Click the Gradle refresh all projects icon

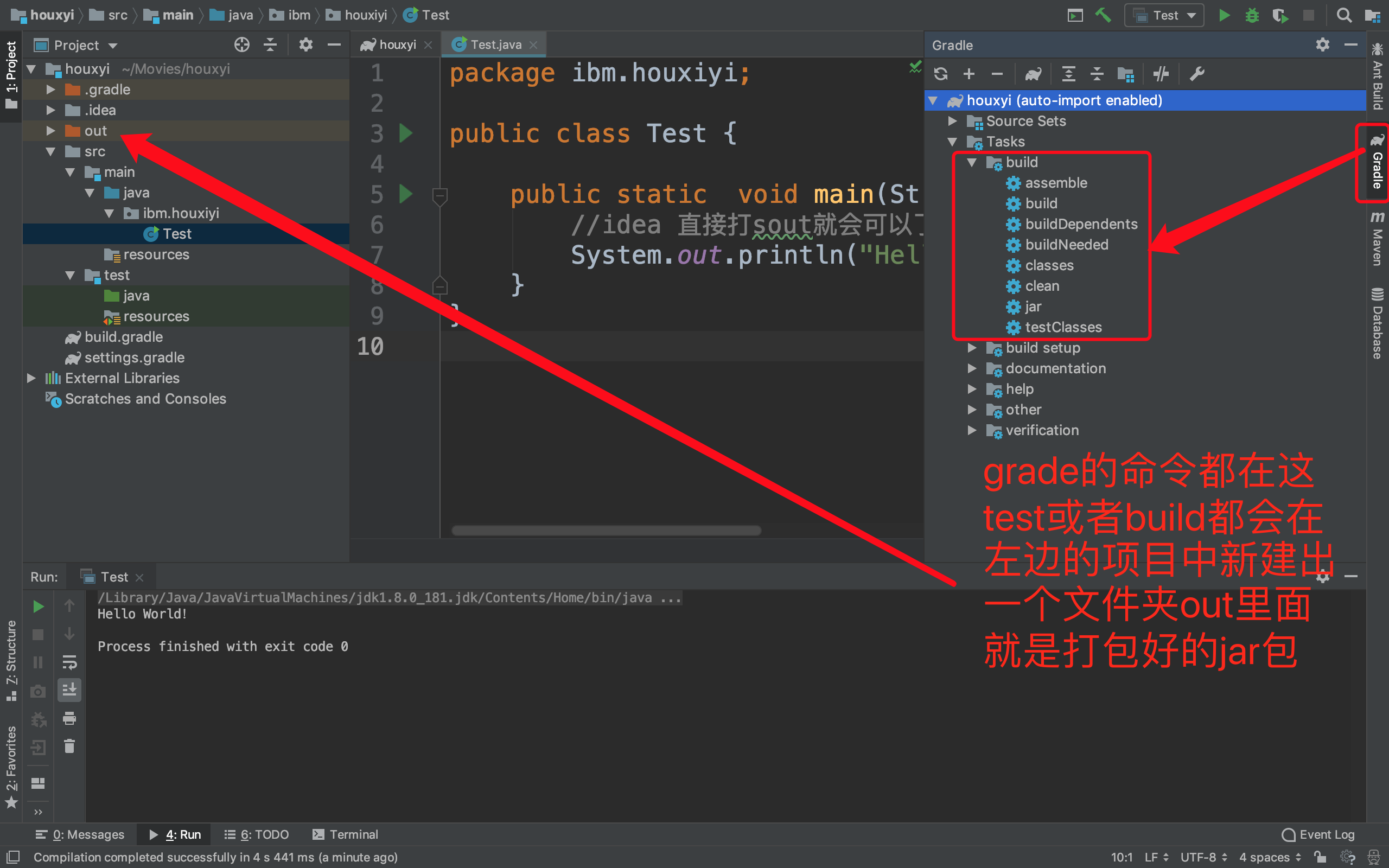tap(940, 74)
